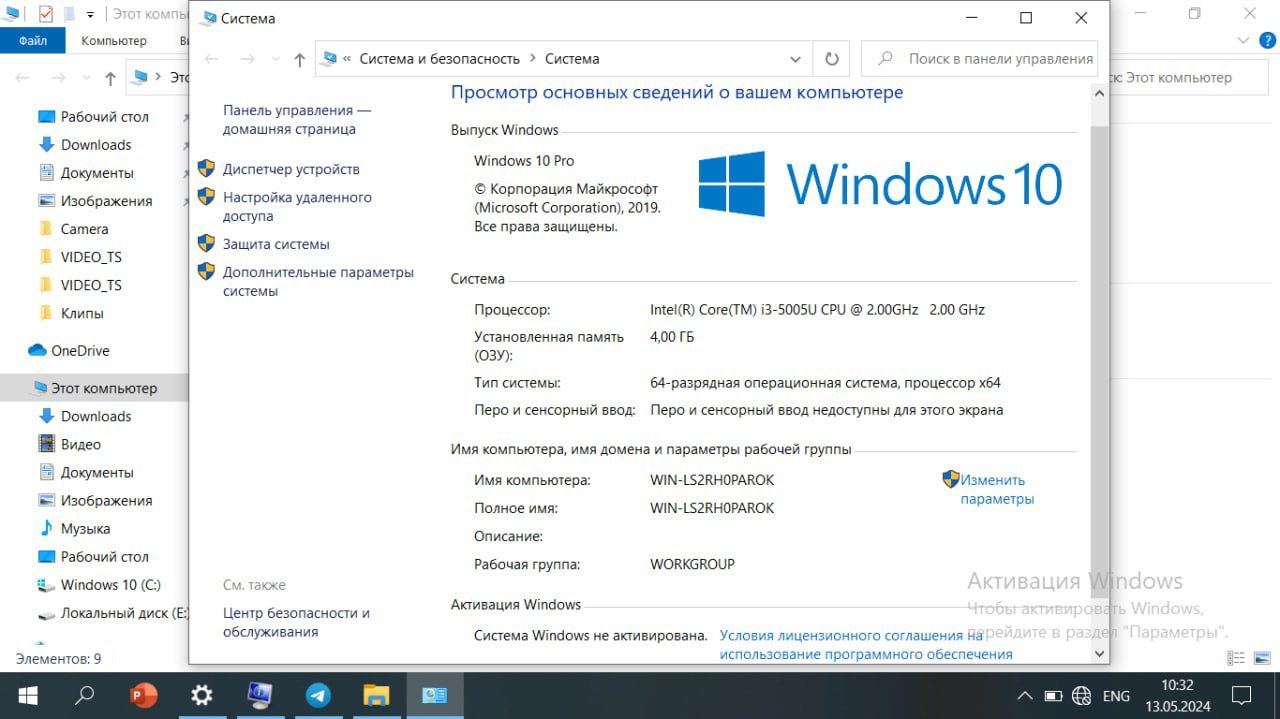The width and height of the screenshot is (1280, 719).
Task: Open the notification center icon
Action: [1241, 696]
